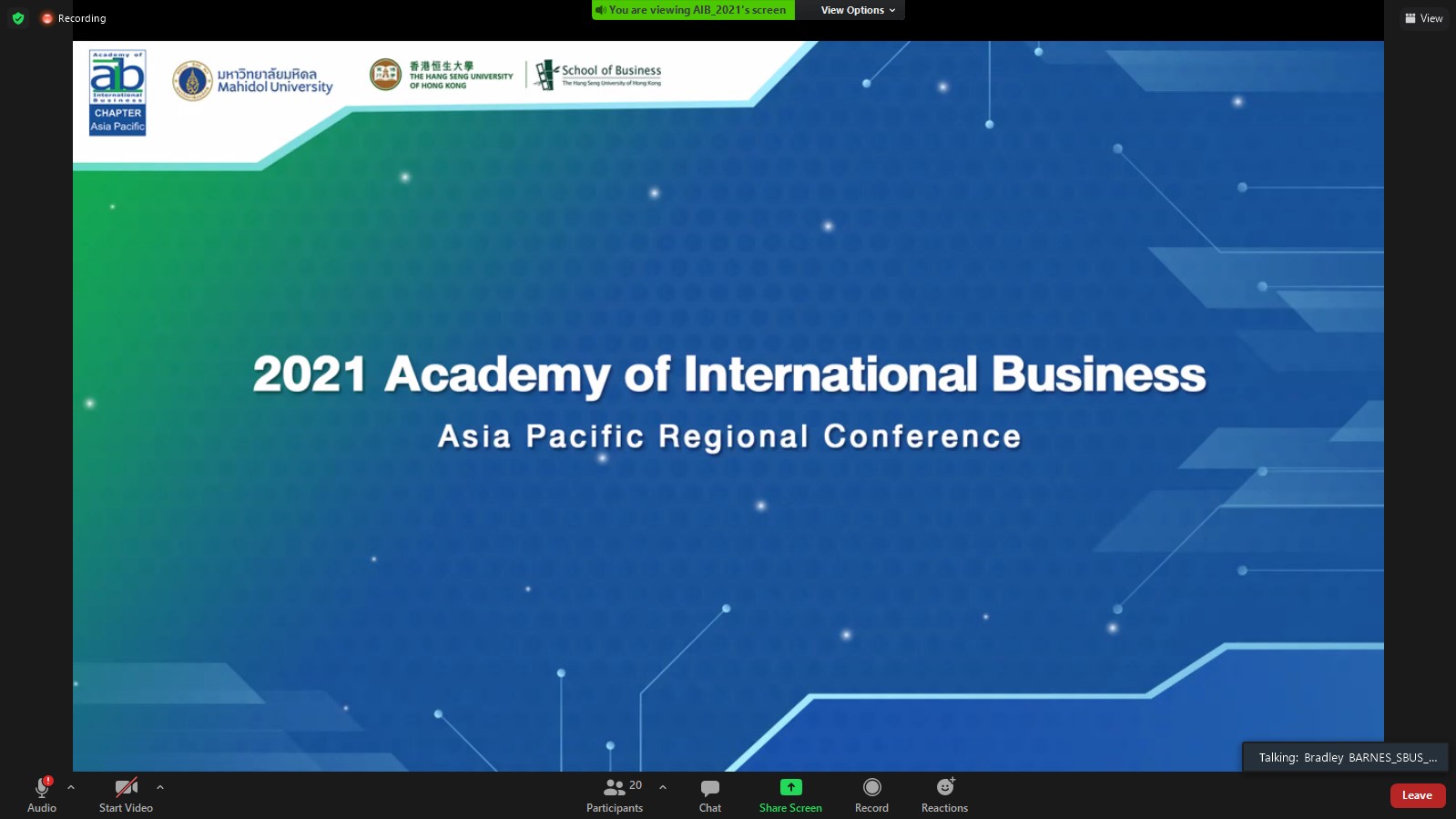Image resolution: width=1456 pixels, height=819 pixels.
Task: Open the Chat panel
Action: [x=710, y=794]
